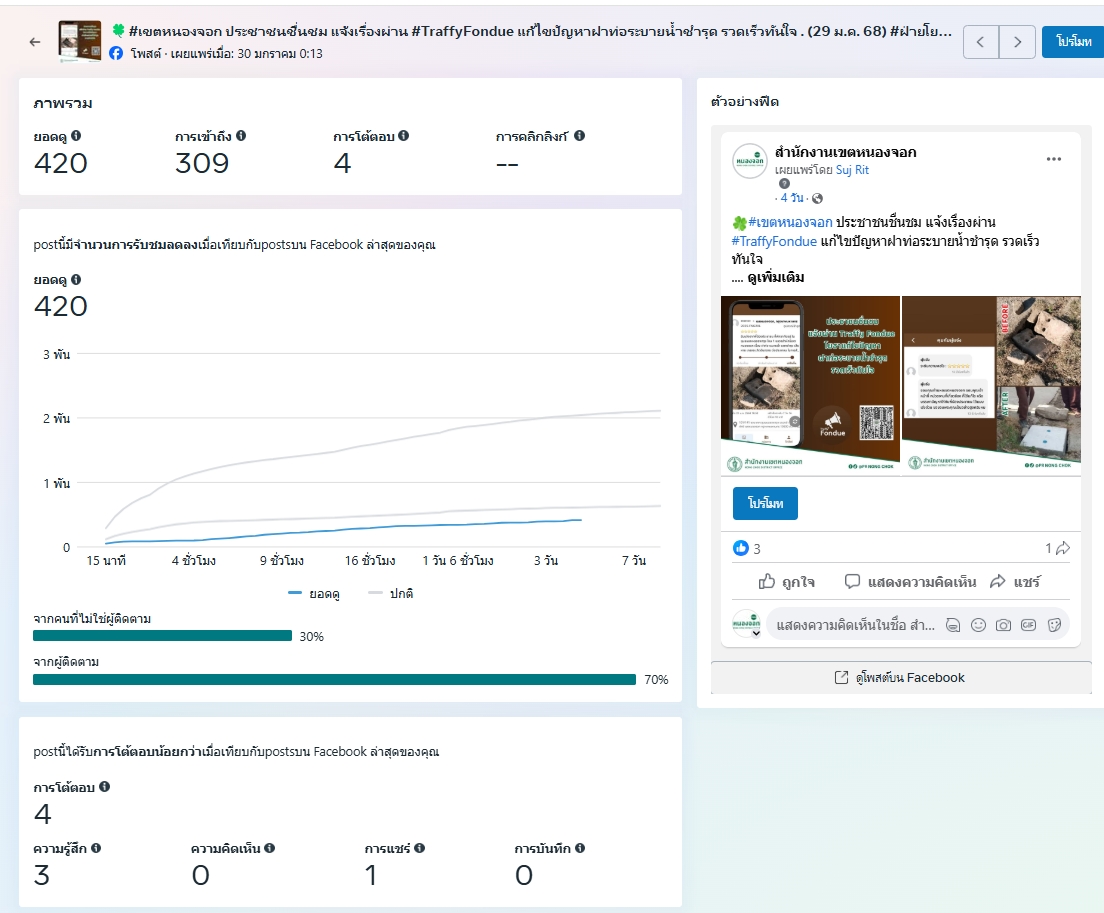The image size is (1104, 913).
Task: Toggle the ปกติ legend item in chart
Action: point(391,593)
